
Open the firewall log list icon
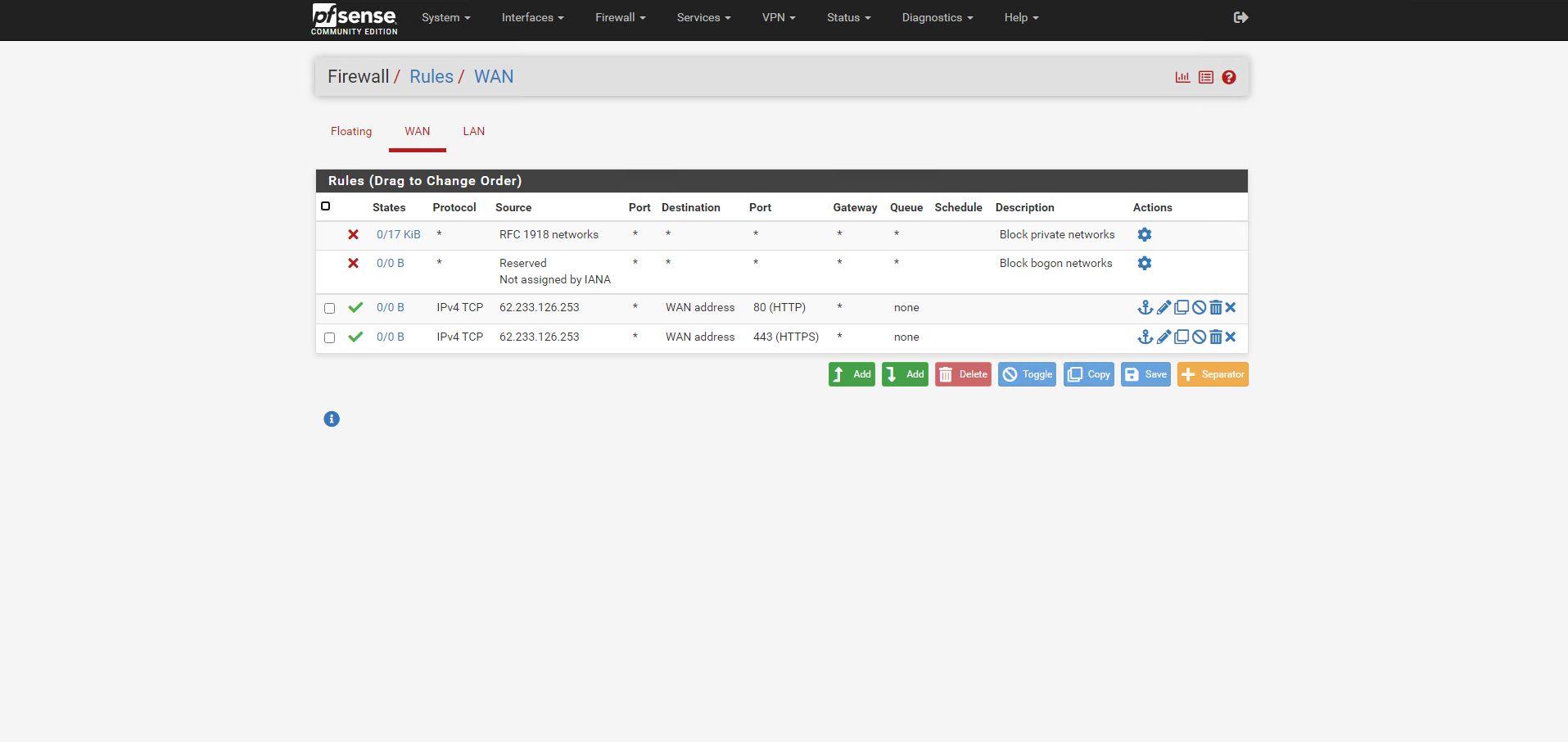pos(1205,77)
